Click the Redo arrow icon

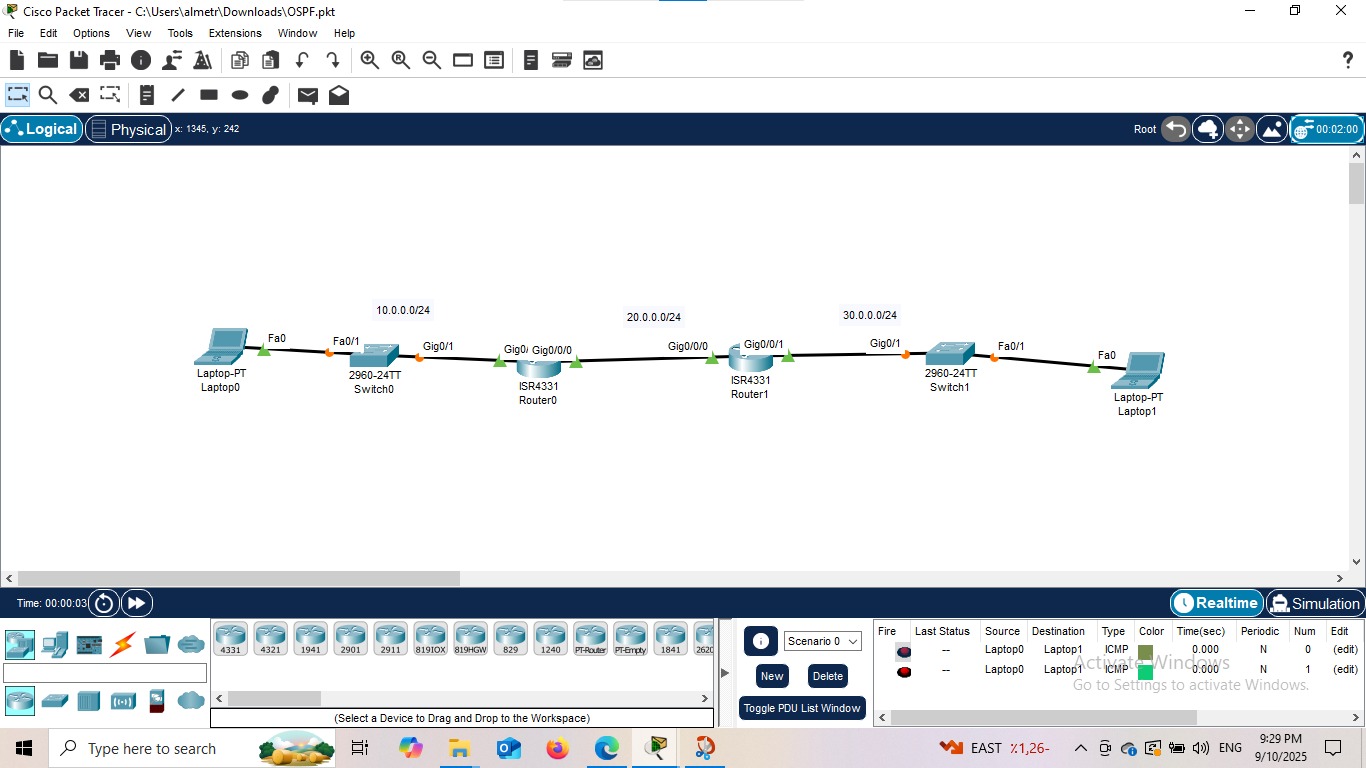click(x=333, y=60)
